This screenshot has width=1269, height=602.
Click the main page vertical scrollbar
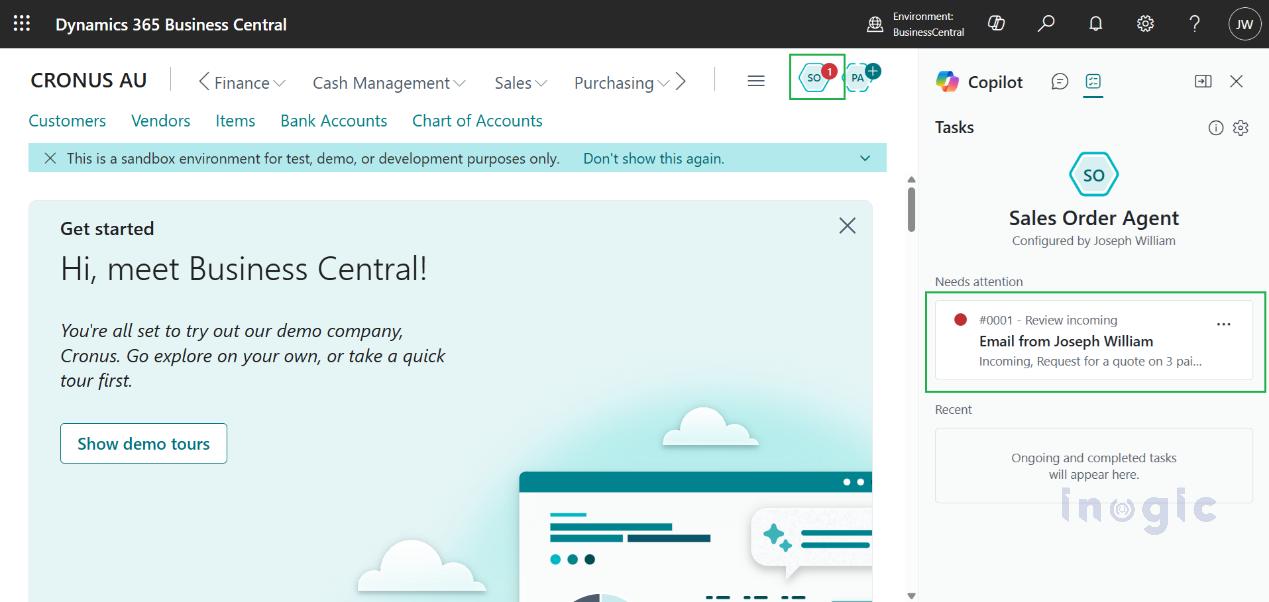[x=910, y=208]
